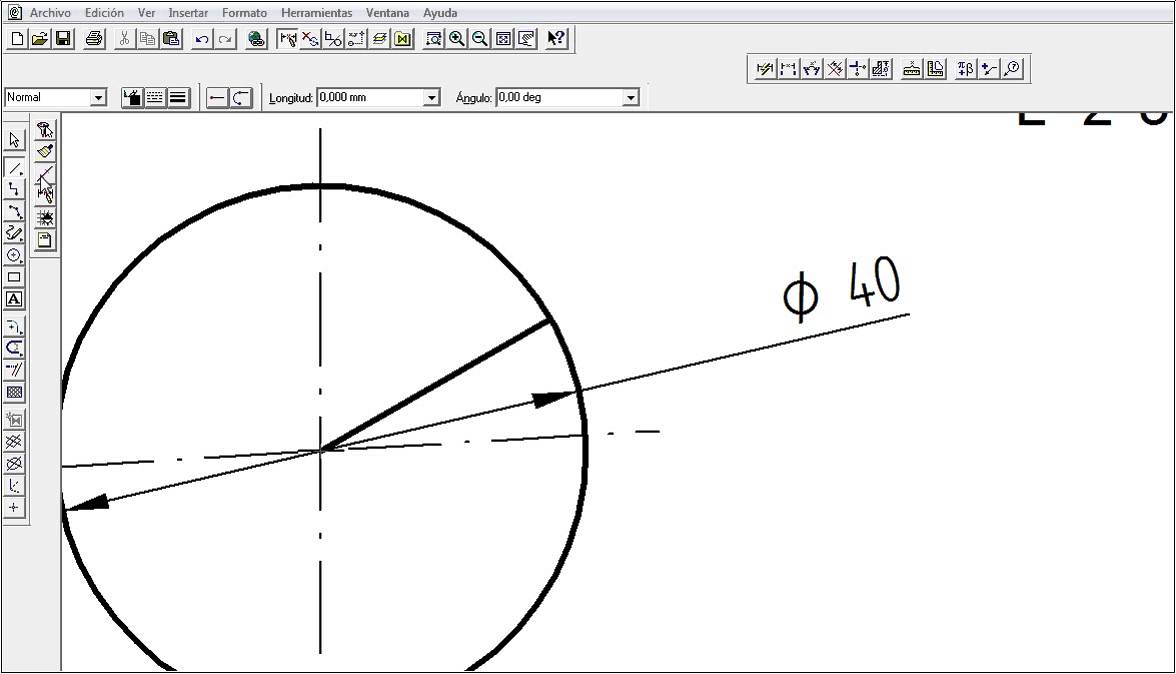This screenshot has width=1176, height=674.
Task: Click the leader plus-arrow icon
Action: coord(988,69)
